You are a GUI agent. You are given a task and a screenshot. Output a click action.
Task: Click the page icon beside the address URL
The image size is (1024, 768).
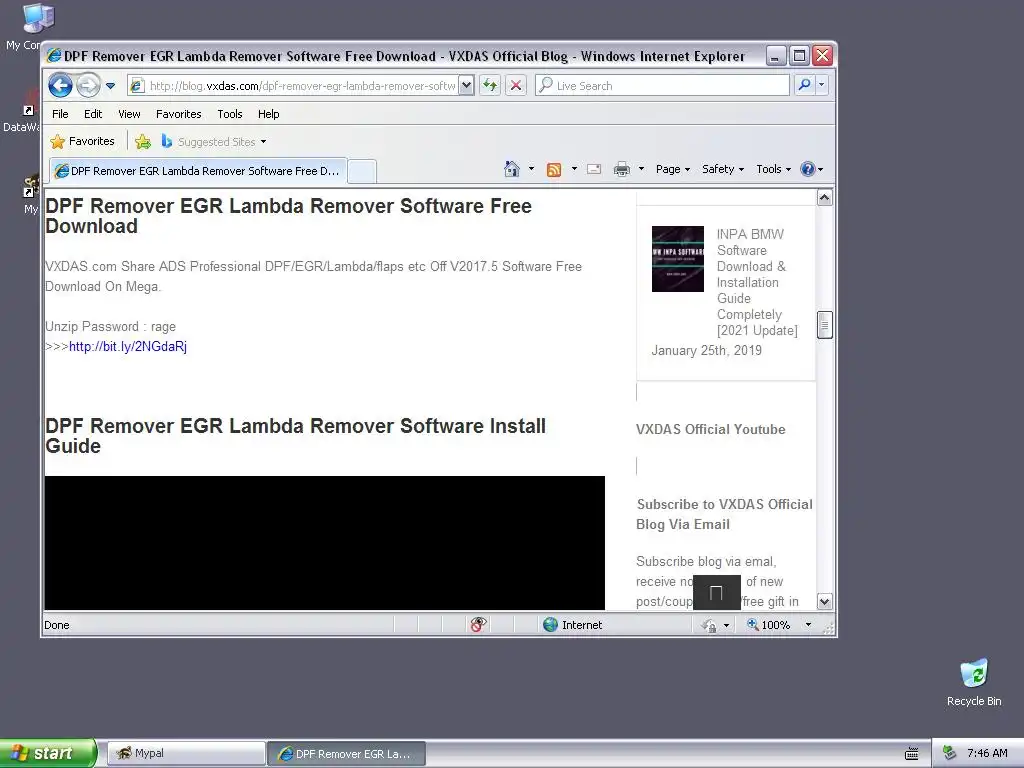136,86
